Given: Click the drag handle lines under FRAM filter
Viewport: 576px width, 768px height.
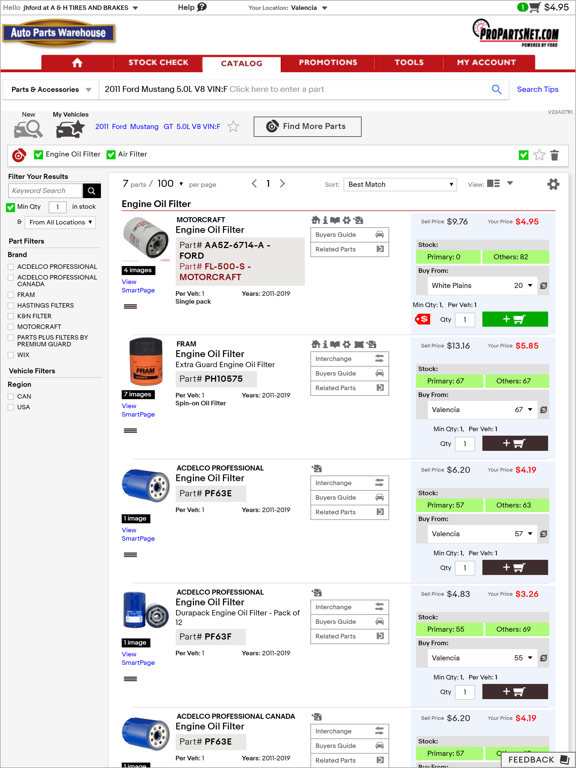Looking at the screenshot, I should [130, 431].
